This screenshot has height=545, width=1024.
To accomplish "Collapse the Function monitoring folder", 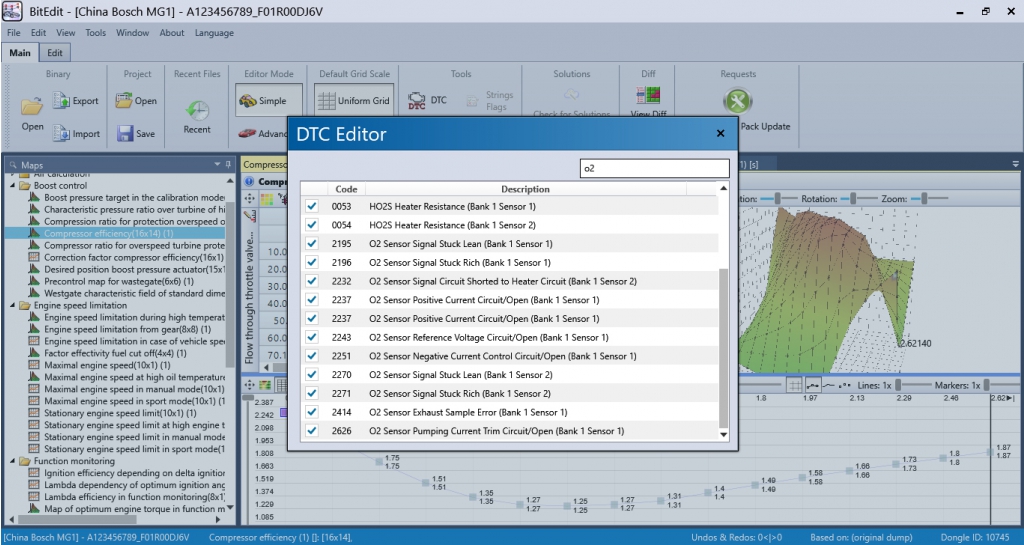I will click(12, 461).
